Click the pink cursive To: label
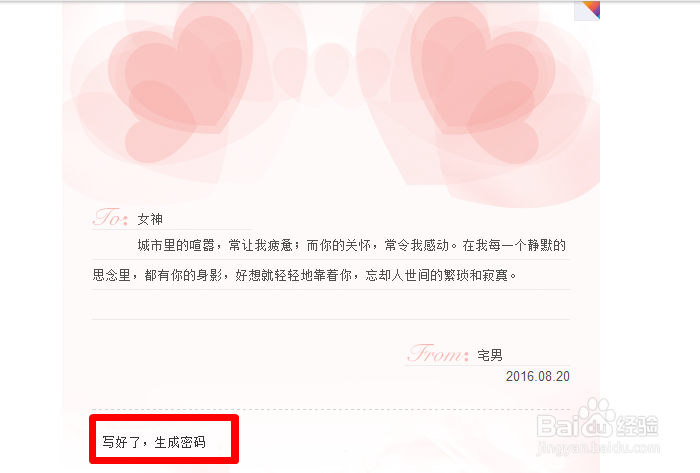 pos(110,217)
